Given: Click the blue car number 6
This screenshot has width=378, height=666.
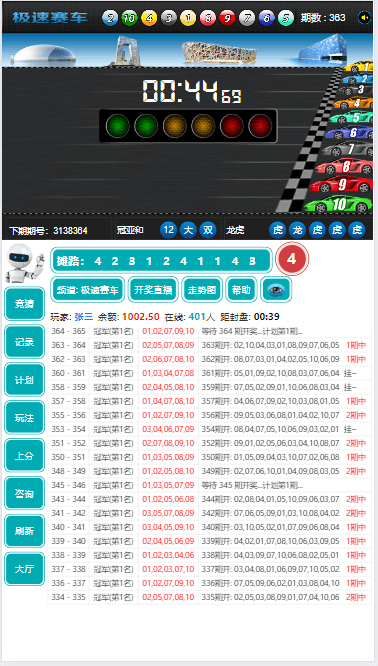Looking at the screenshot, I should coord(349,132).
